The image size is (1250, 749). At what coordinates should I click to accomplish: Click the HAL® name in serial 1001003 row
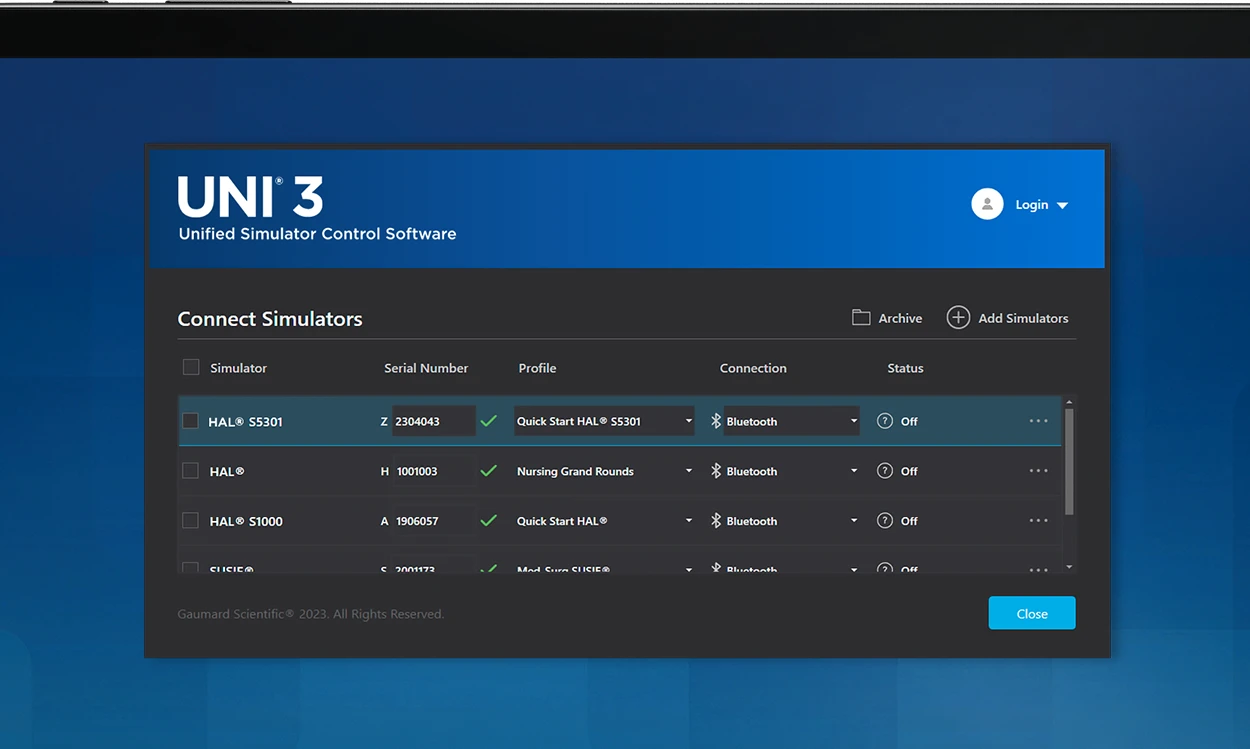227,472
